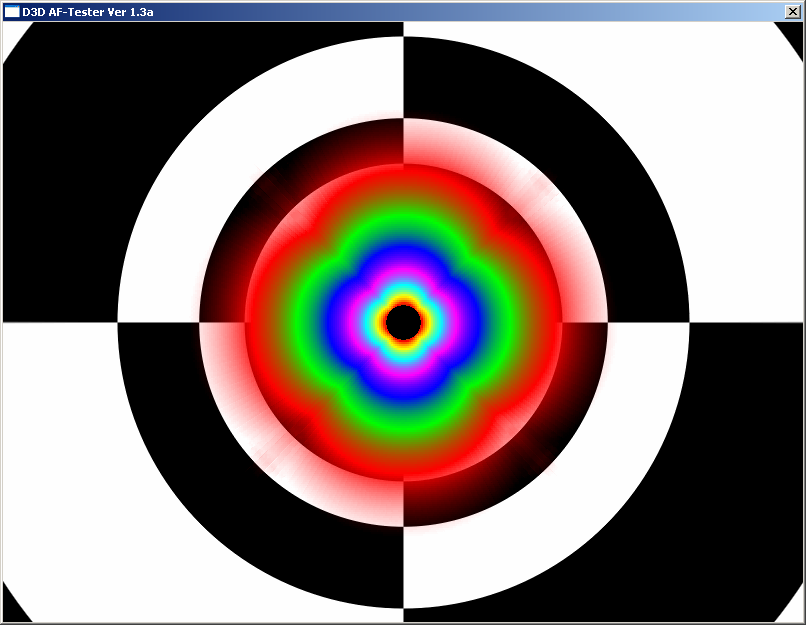Click the black circle at the pattern center
Screen dimensions: 806x625
click(x=403, y=322)
